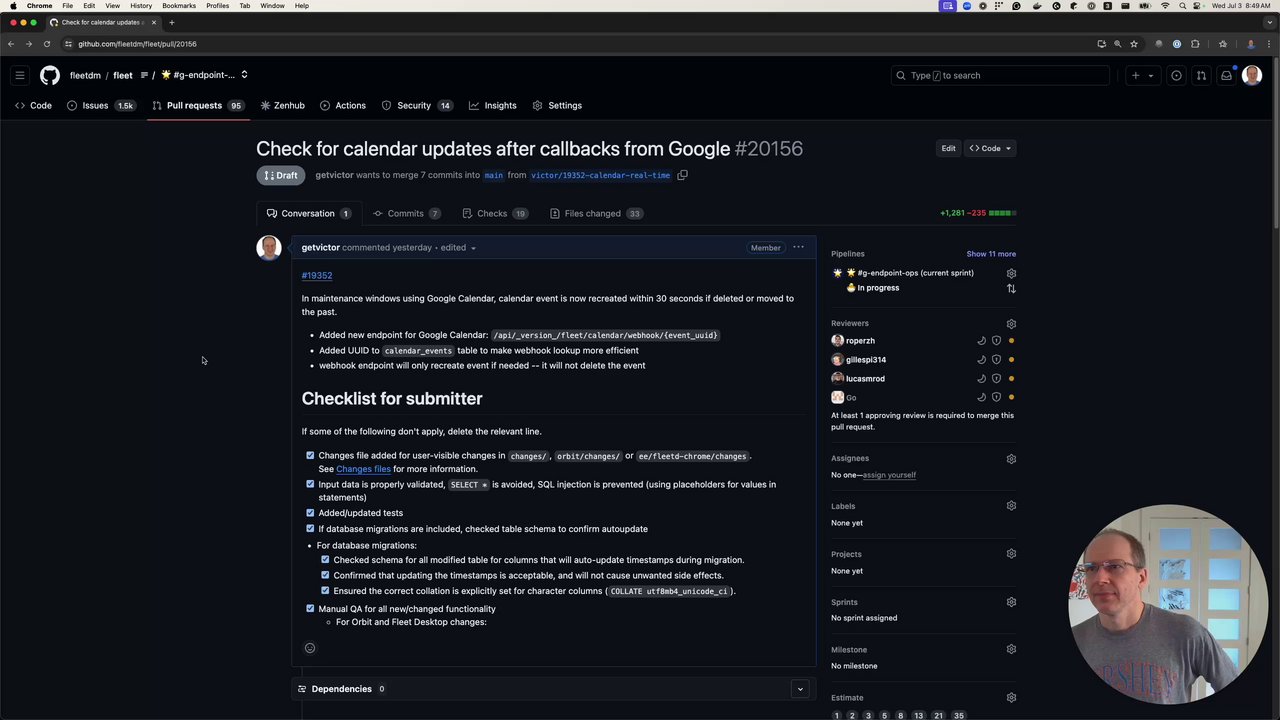Open the Actions tab
The width and height of the screenshot is (1280, 720).
[x=343, y=105]
